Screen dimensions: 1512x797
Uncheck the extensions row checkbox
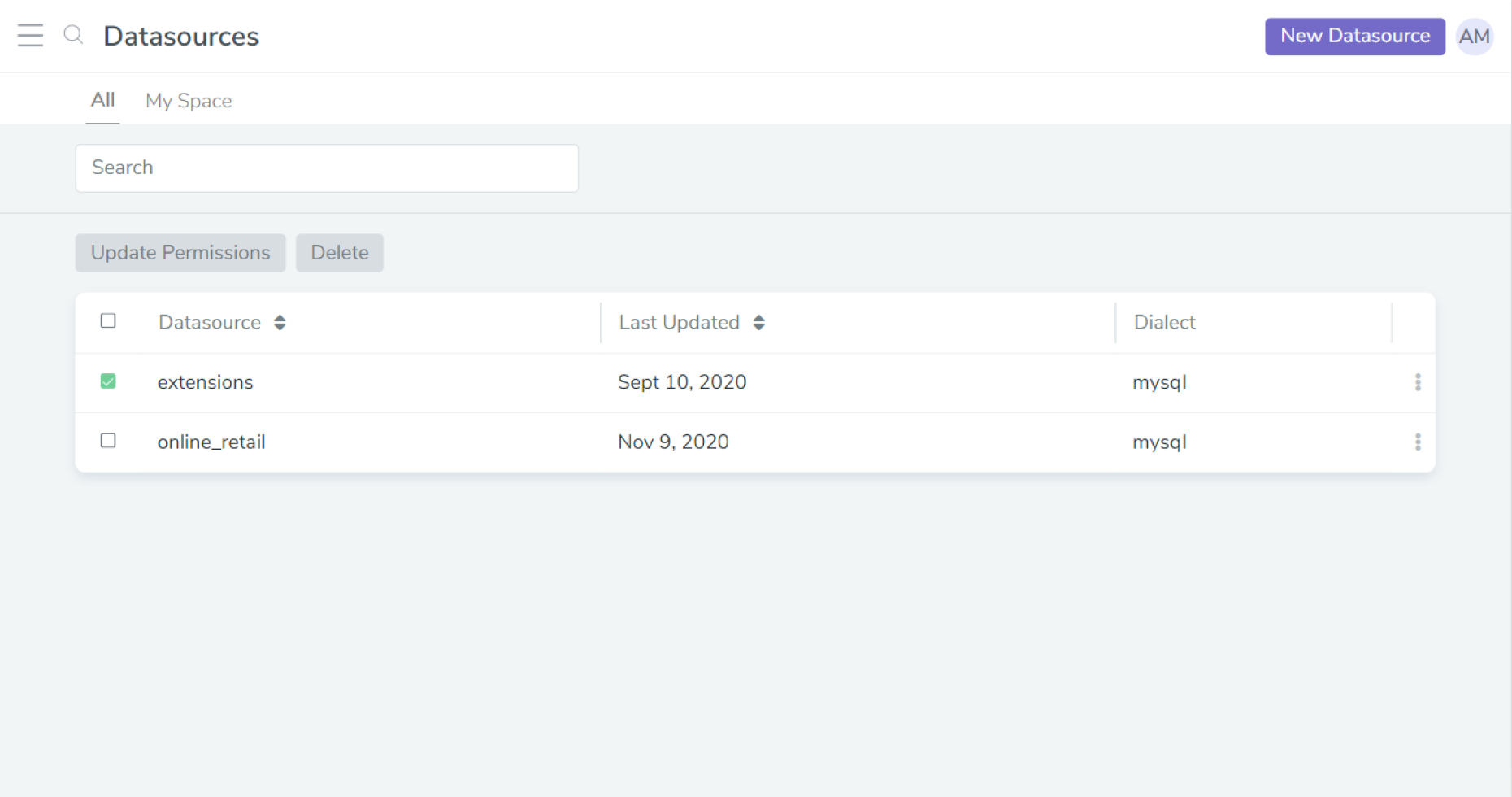coord(108,381)
